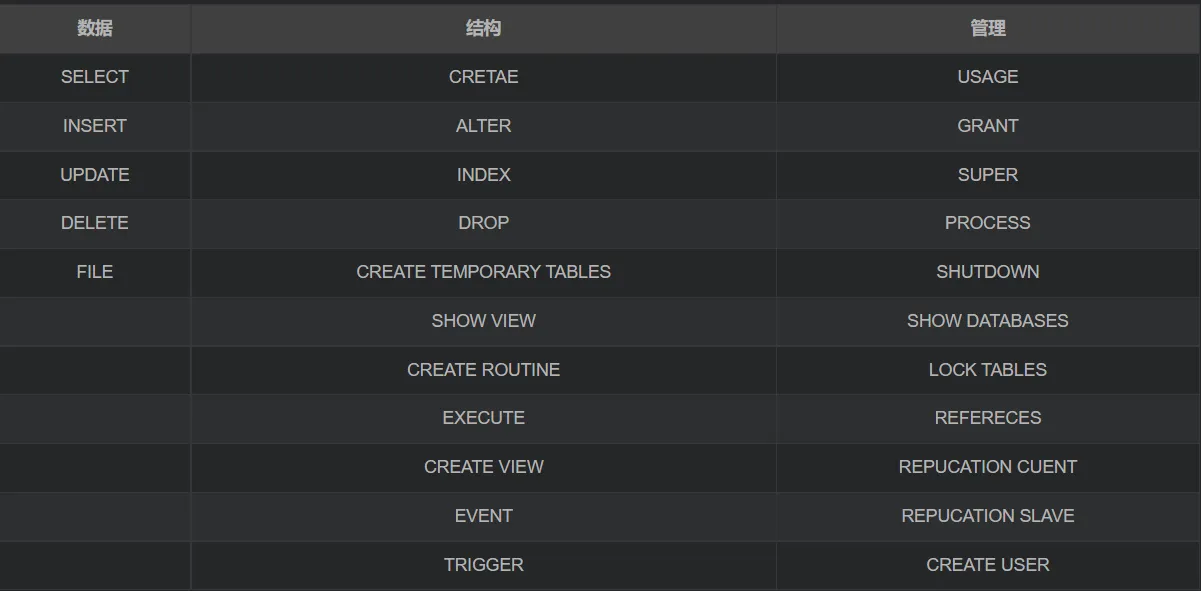Click the CREATE ROUTINE cell
The width and height of the screenshot is (1201, 591).
coord(483,370)
